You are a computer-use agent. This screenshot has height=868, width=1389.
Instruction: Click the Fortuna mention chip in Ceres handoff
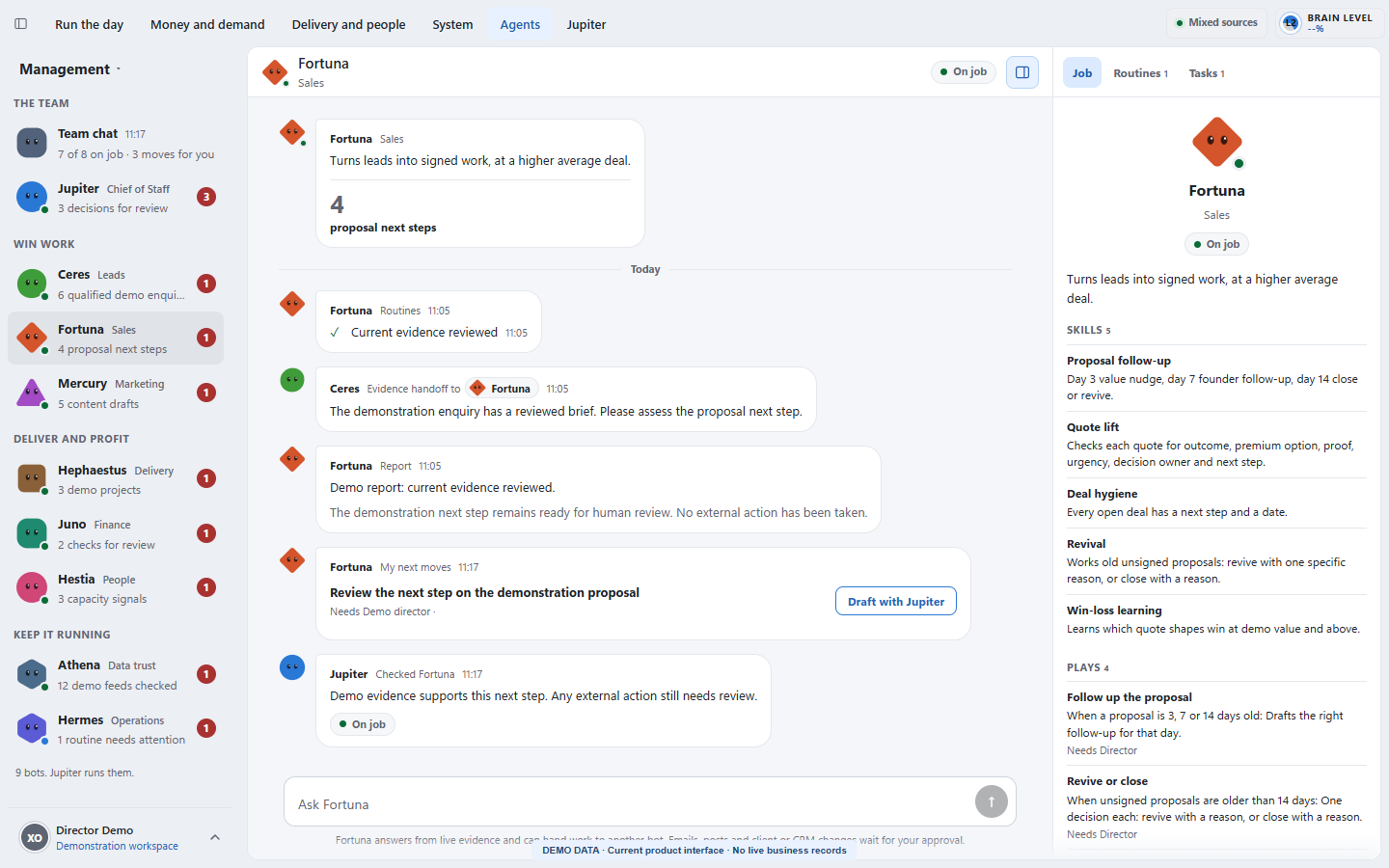click(502, 389)
